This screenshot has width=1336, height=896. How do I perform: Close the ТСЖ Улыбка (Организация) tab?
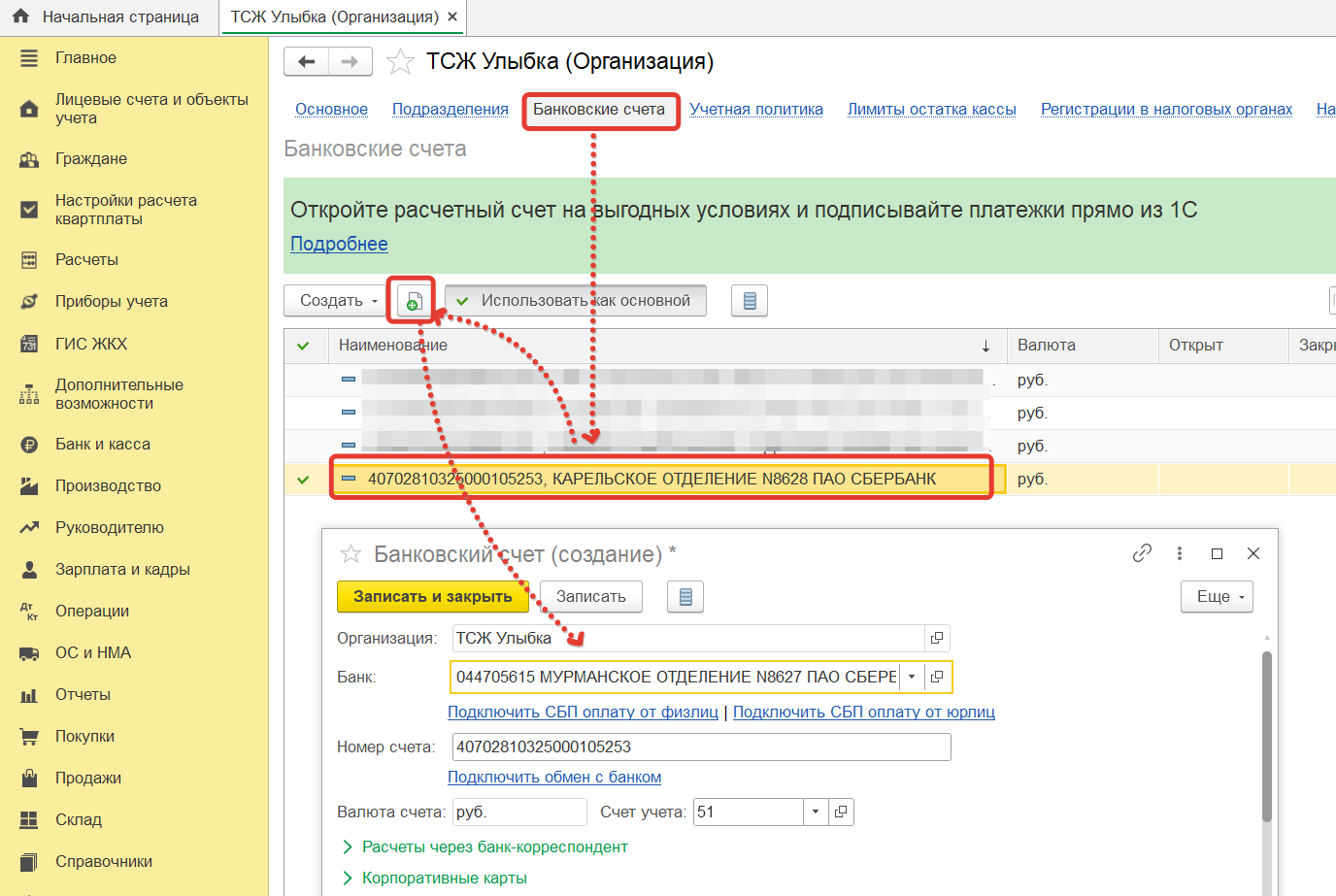click(x=452, y=17)
